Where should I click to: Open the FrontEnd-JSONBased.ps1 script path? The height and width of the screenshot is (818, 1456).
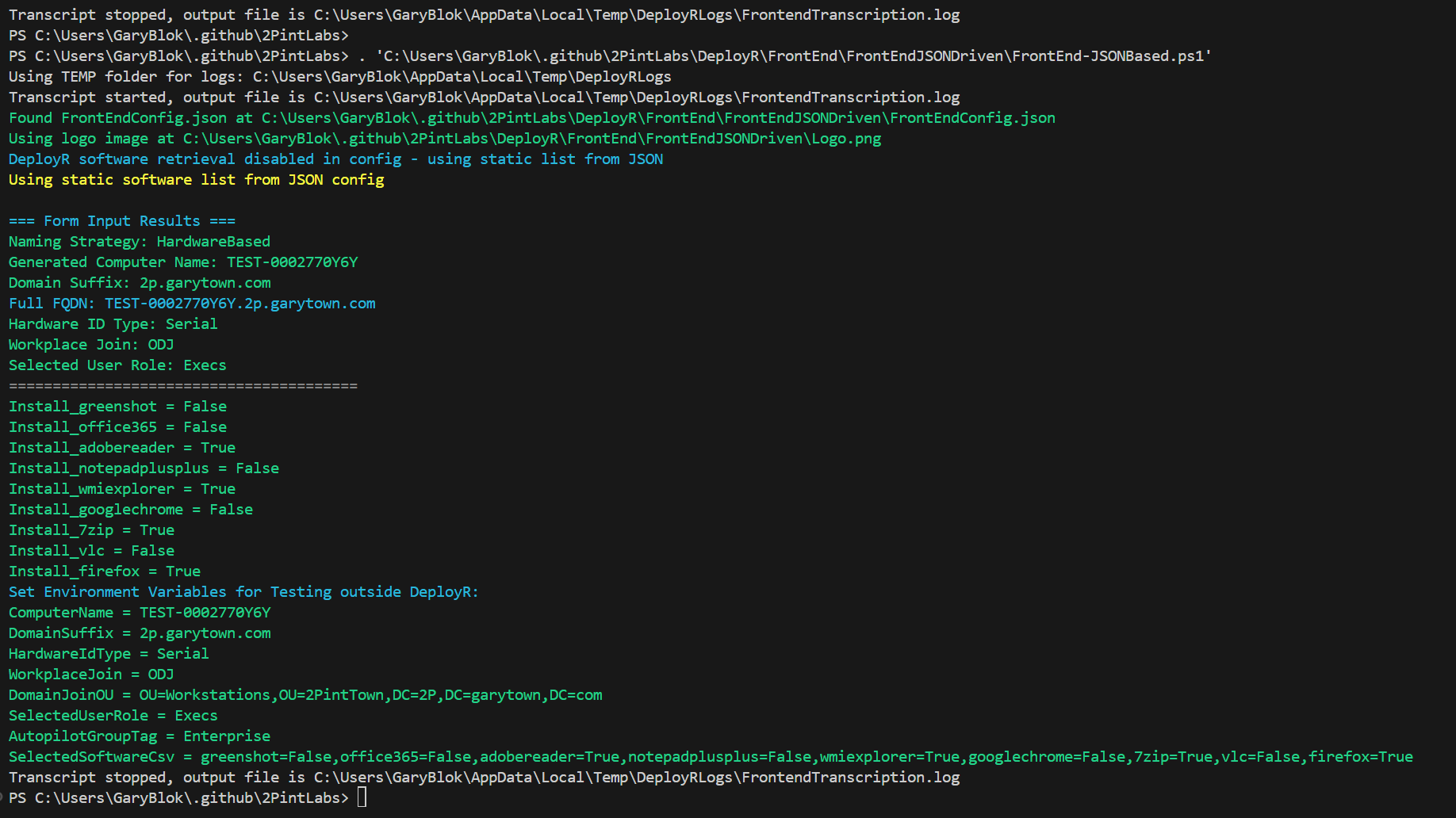pyautogui.click(x=793, y=56)
